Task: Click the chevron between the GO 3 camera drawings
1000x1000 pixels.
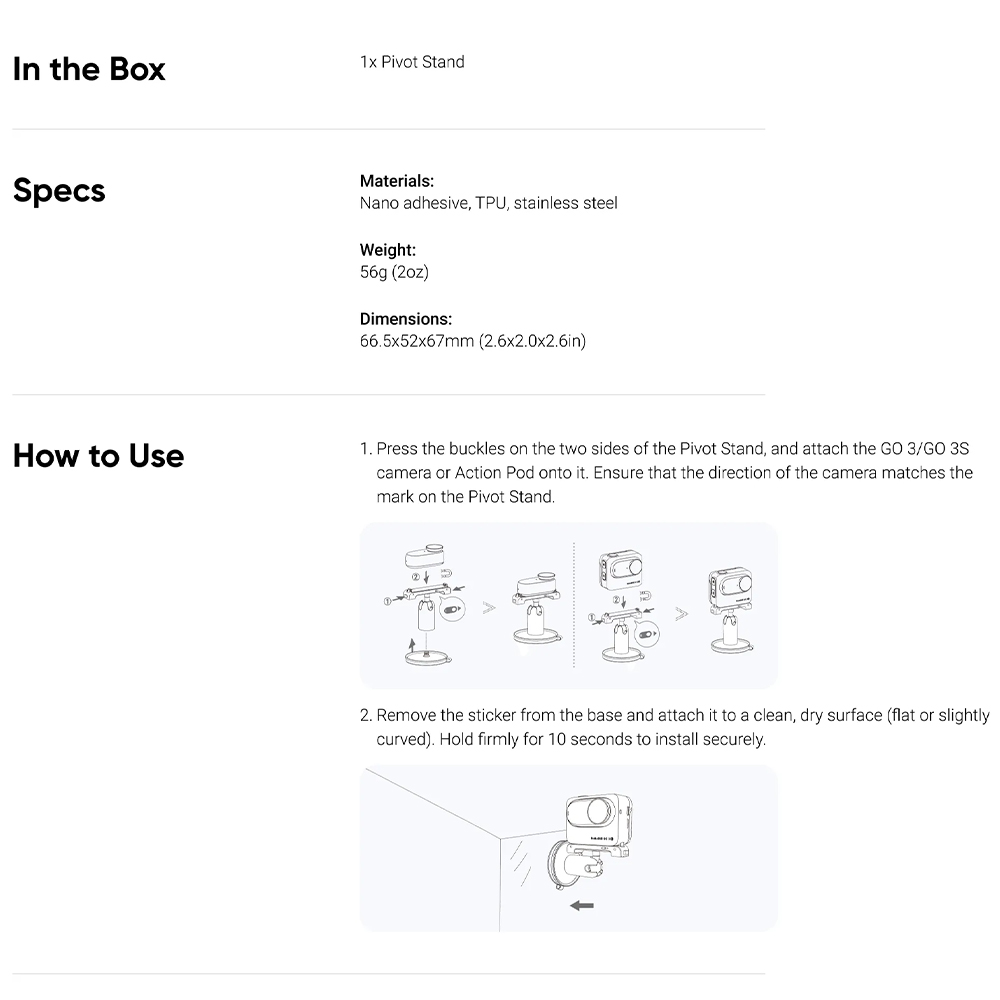Action: pos(490,608)
